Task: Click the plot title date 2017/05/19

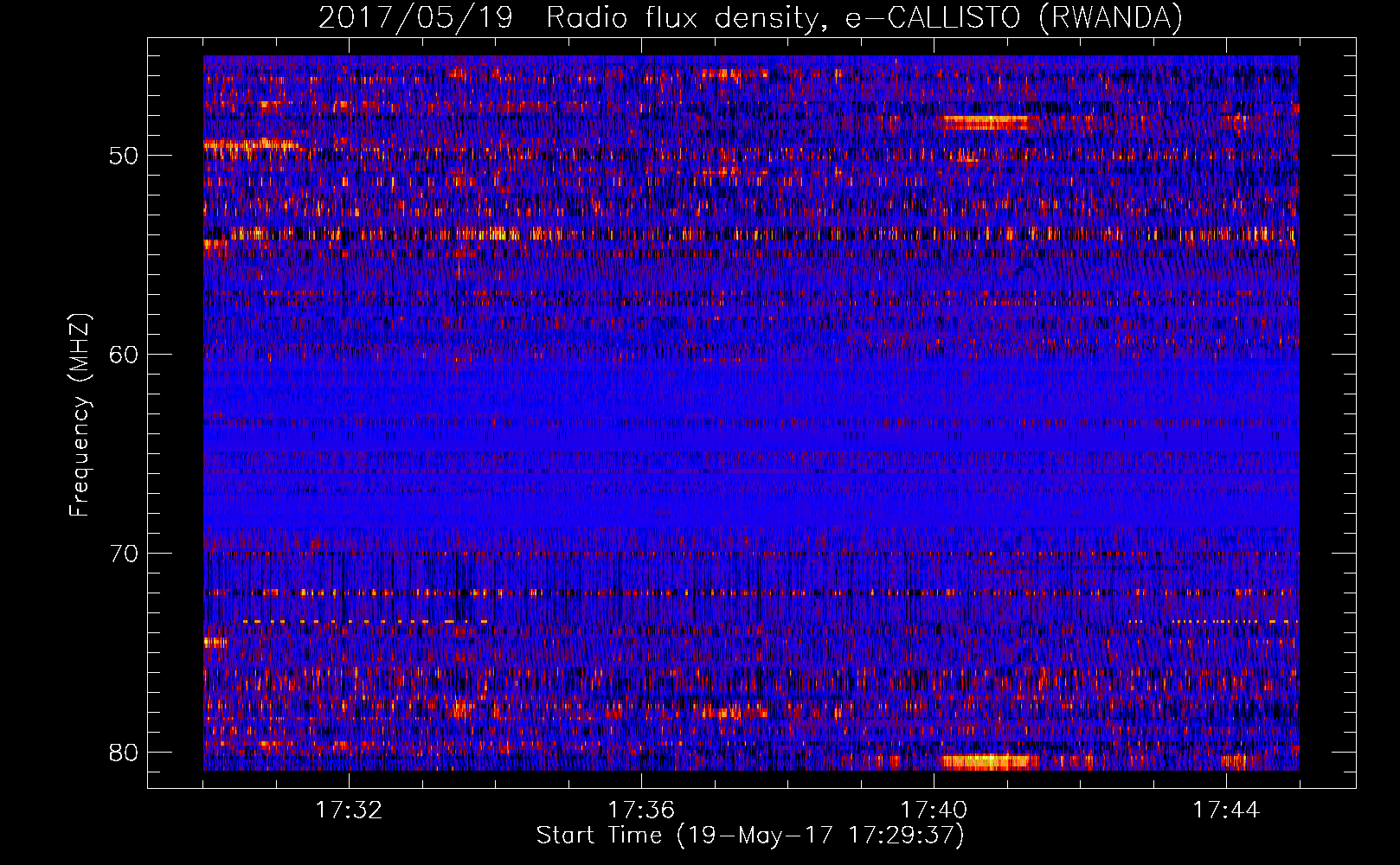Action: click(x=416, y=18)
